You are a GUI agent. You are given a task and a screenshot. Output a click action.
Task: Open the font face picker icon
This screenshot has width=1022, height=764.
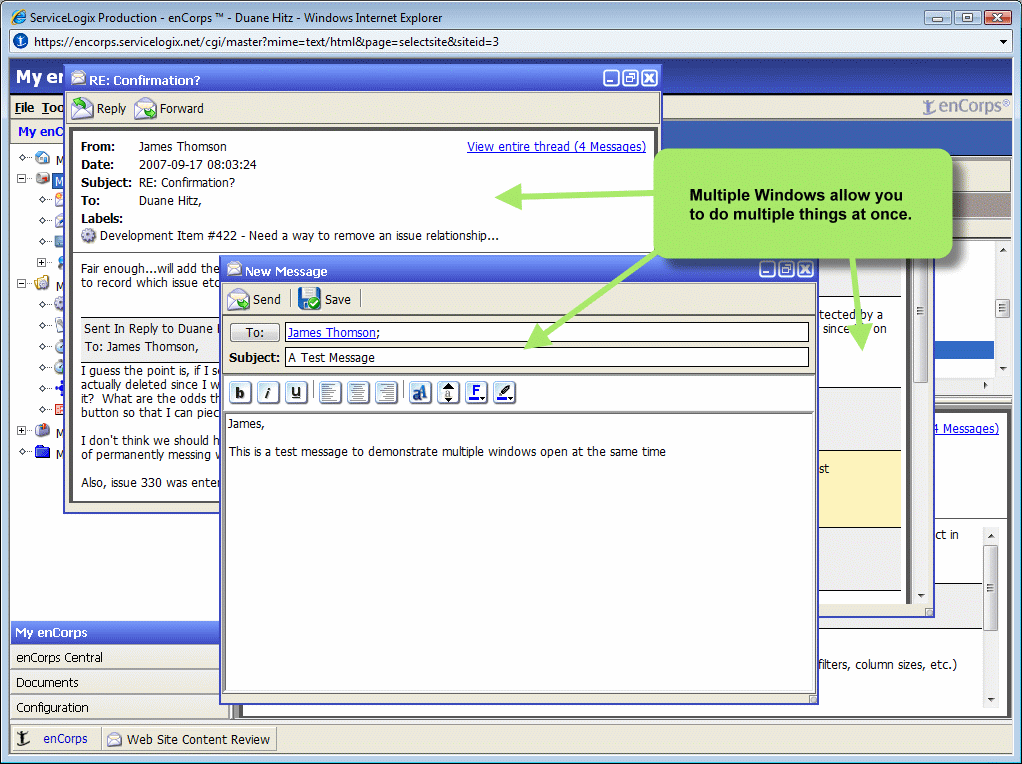[420, 392]
